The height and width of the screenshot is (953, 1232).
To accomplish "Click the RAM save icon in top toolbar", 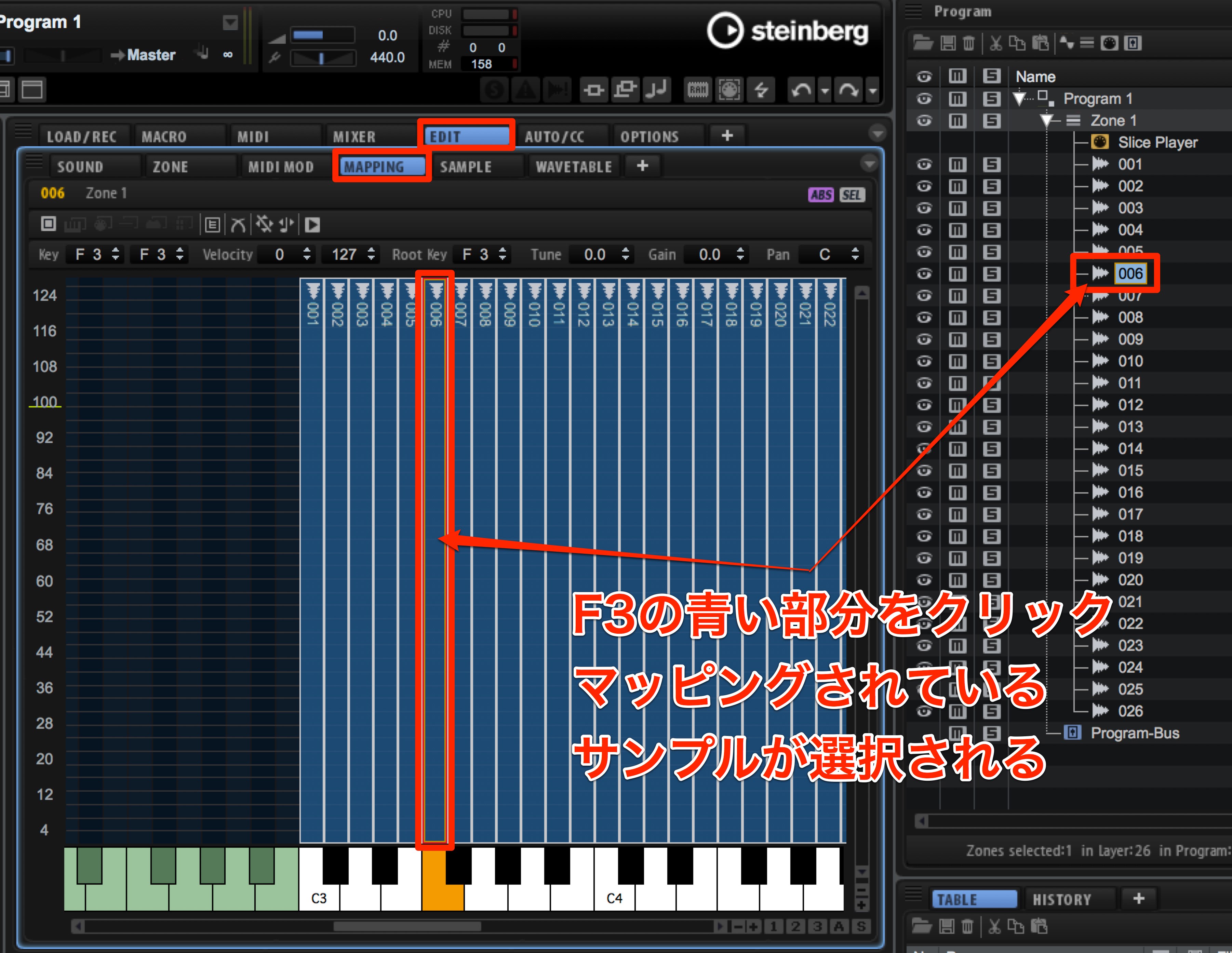I will click(697, 90).
